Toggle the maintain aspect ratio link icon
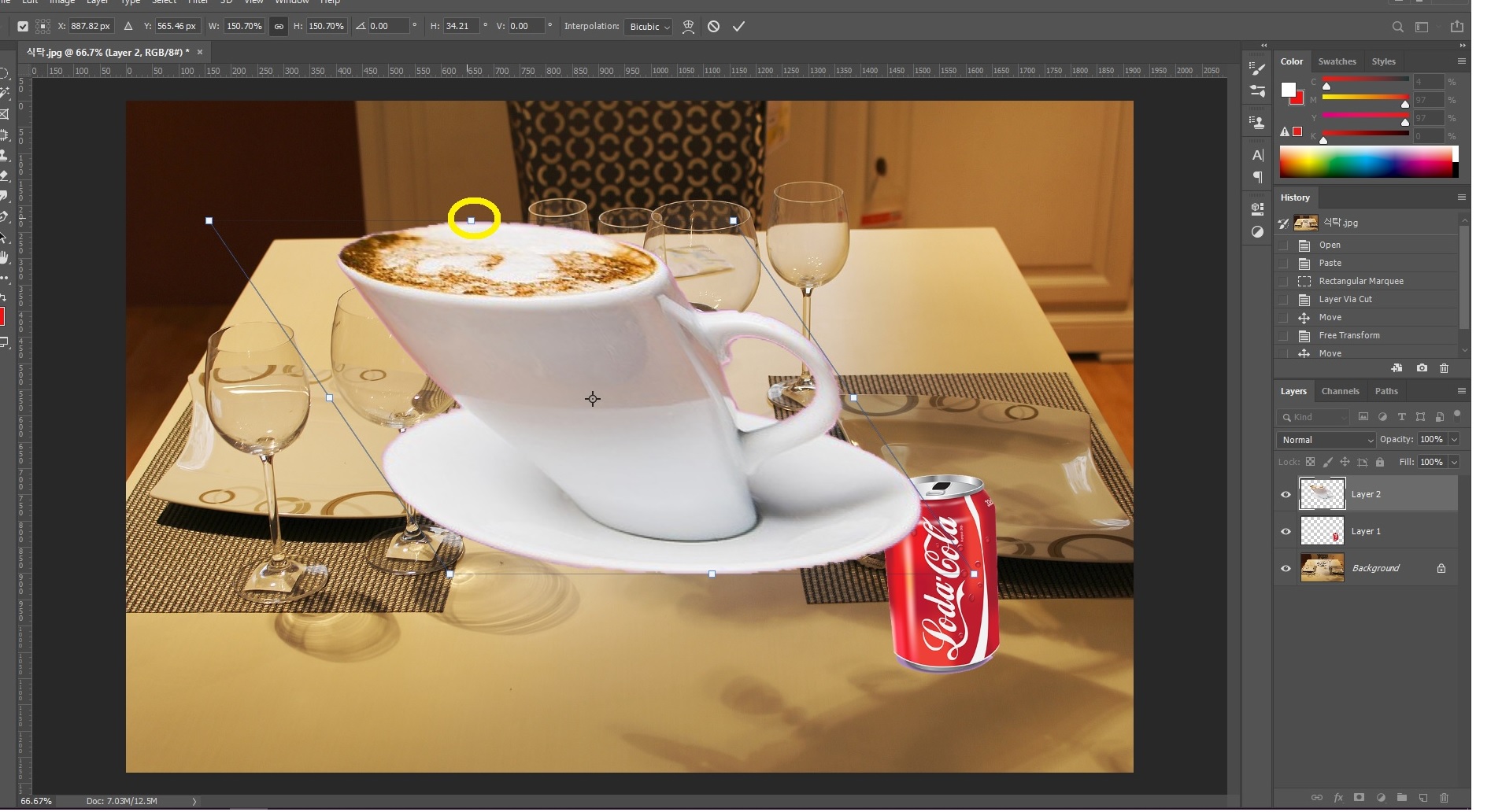1502x812 pixels. 279,26
